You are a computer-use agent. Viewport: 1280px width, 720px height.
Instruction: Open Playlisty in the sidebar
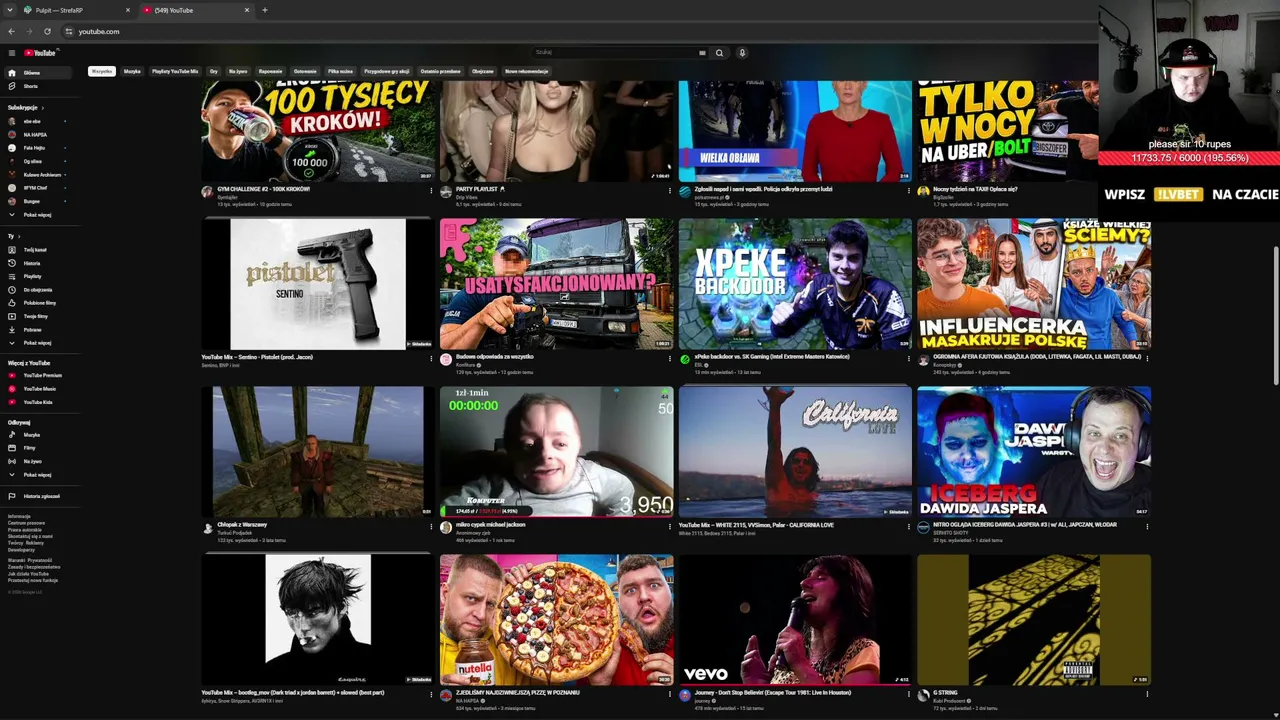pos(36,276)
